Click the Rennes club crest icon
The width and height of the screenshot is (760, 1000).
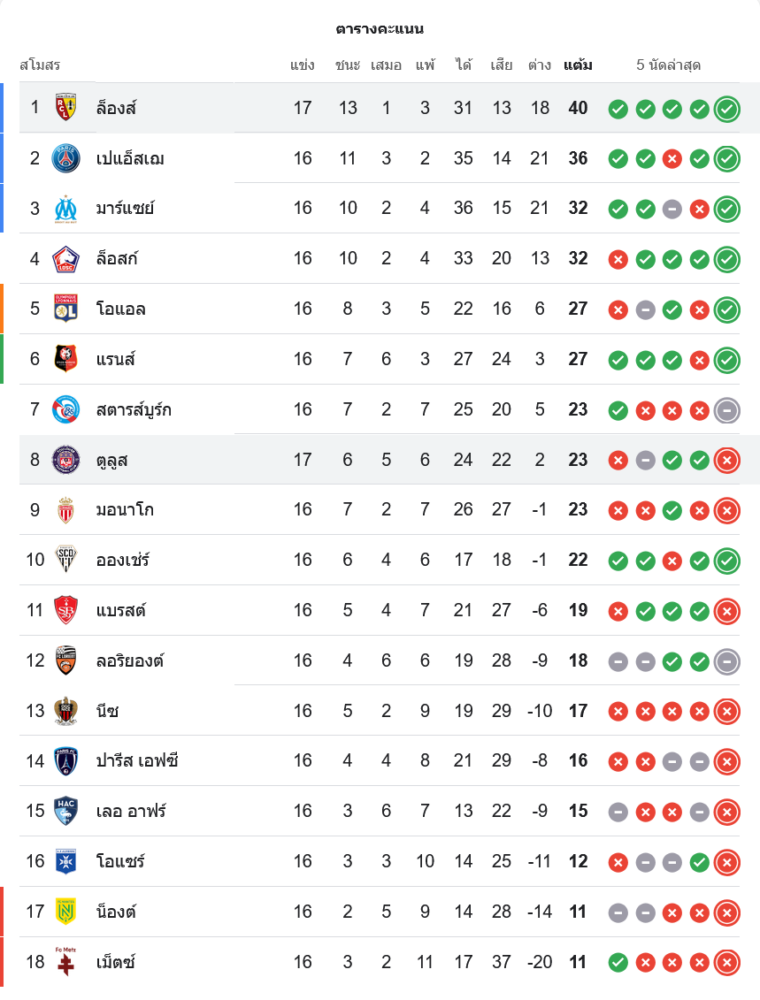(66, 359)
